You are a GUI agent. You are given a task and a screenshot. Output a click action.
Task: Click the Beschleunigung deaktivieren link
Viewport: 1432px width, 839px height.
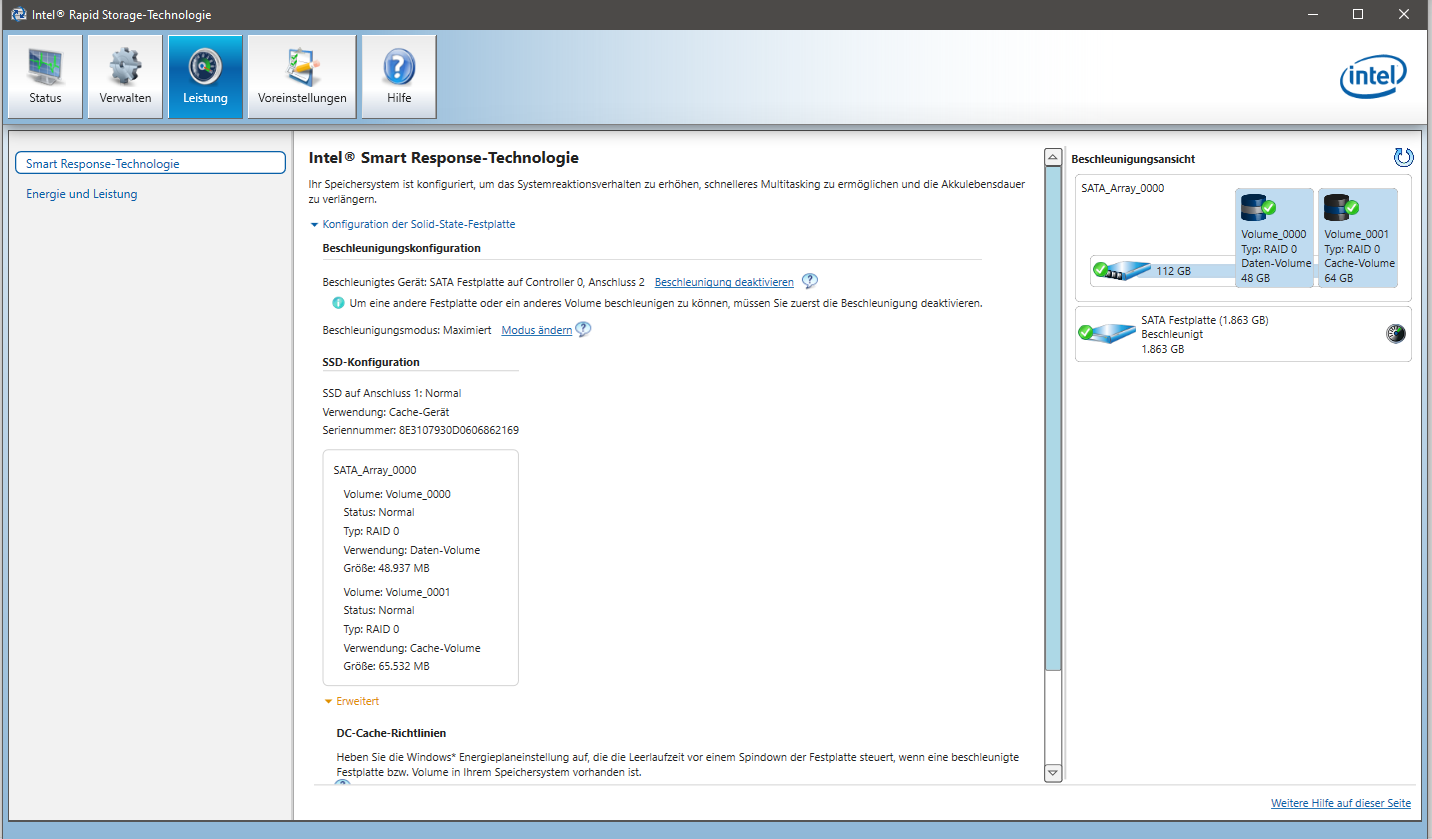[724, 282]
